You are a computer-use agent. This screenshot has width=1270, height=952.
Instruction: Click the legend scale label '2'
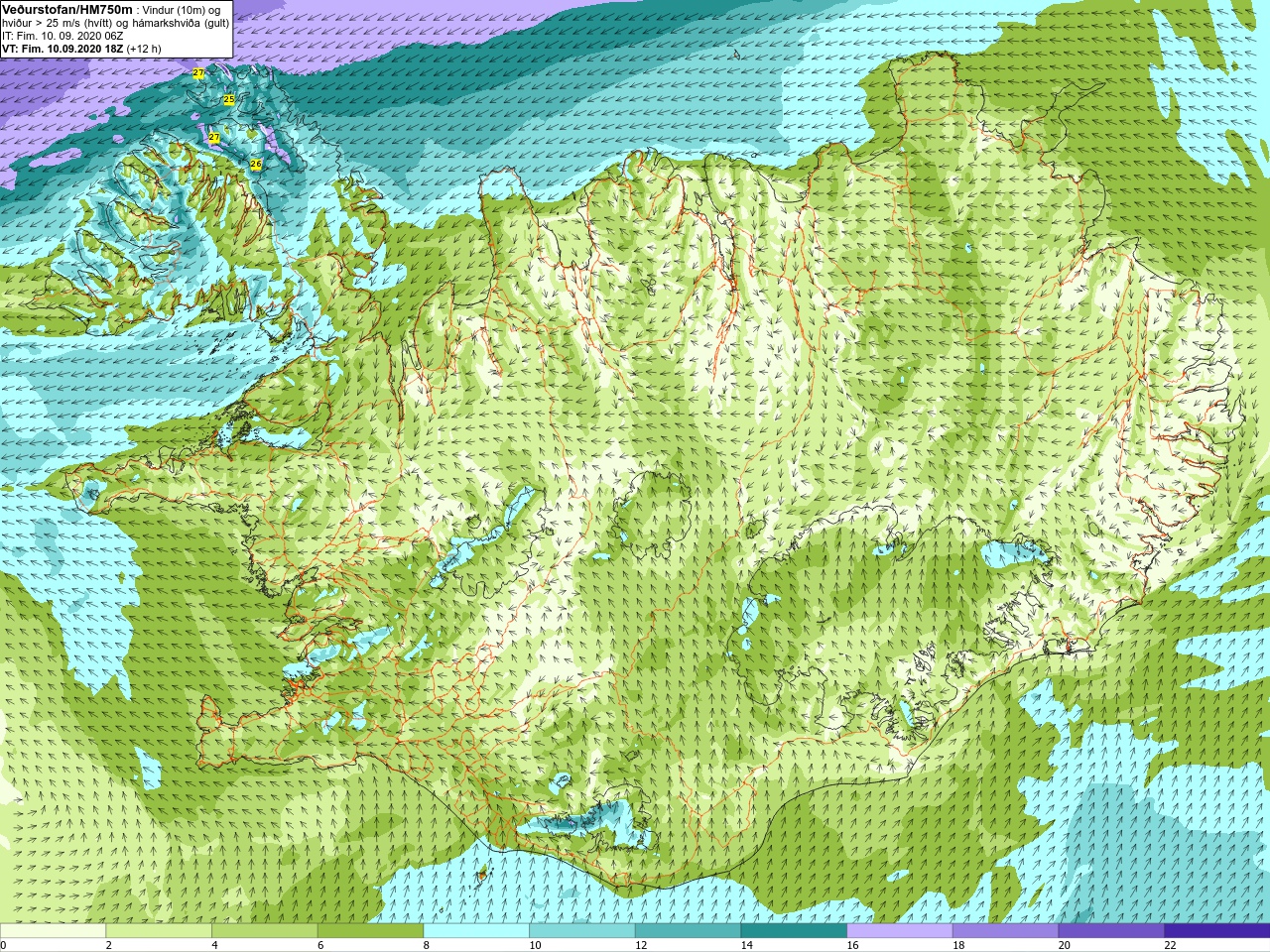click(108, 945)
